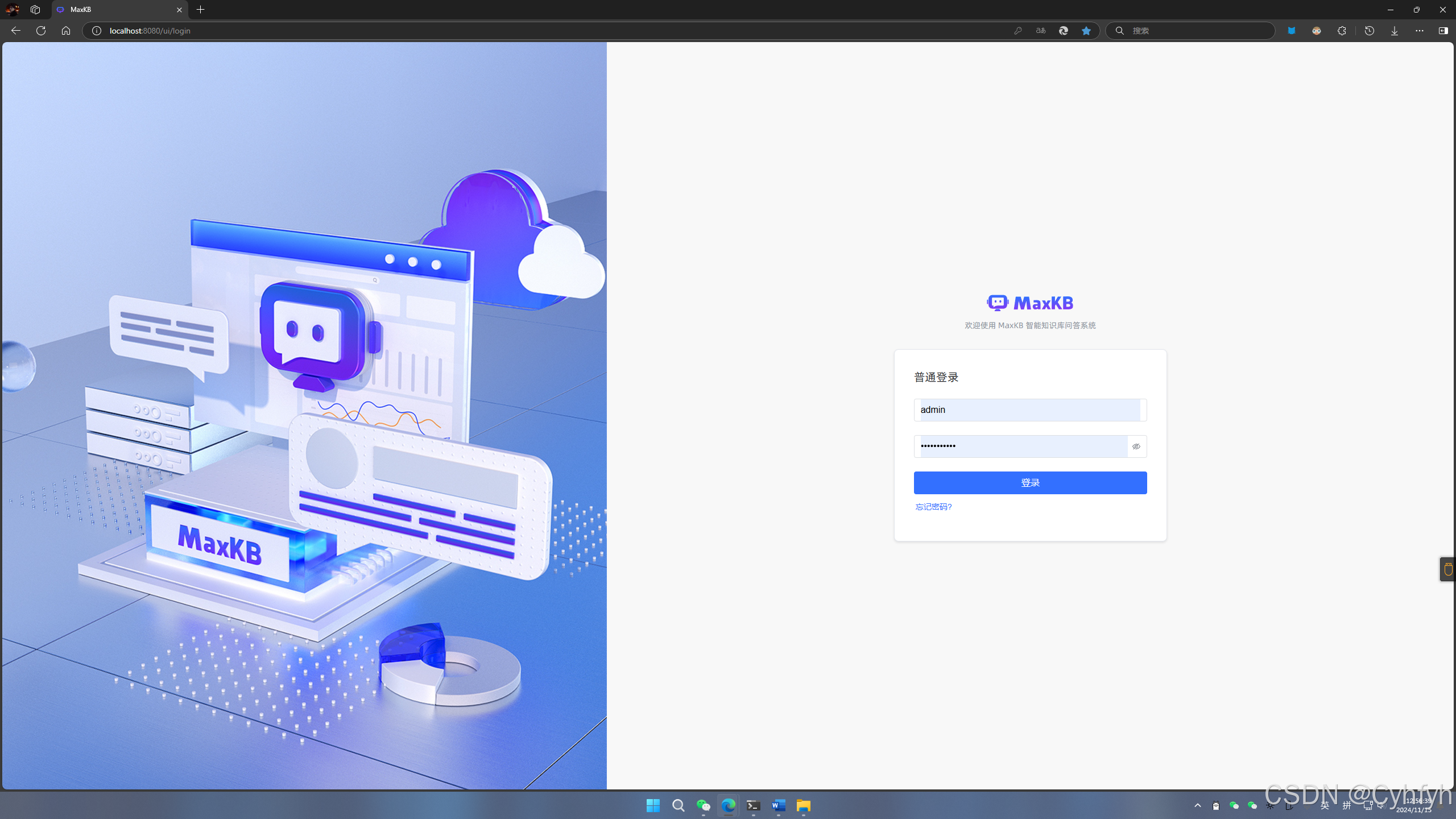Open browser downloads icon
The image size is (1456, 819).
pos(1395,31)
